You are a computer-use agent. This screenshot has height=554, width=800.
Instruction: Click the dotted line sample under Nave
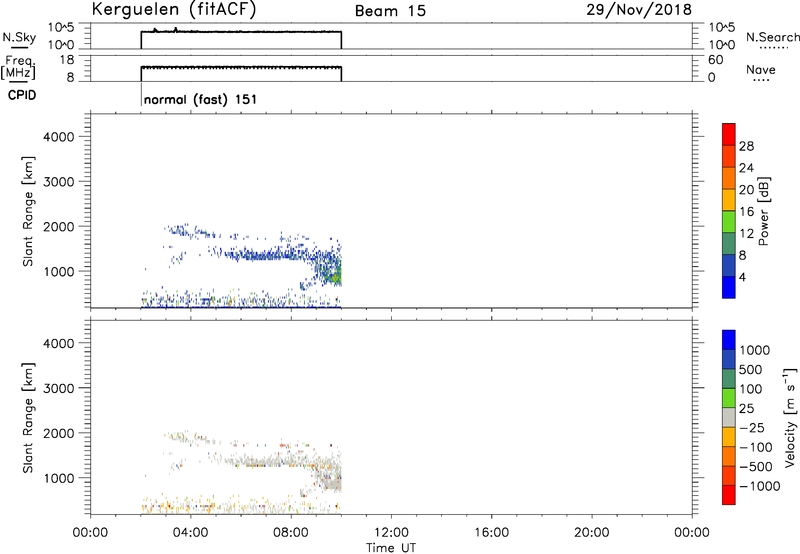(x=761, y=80)
